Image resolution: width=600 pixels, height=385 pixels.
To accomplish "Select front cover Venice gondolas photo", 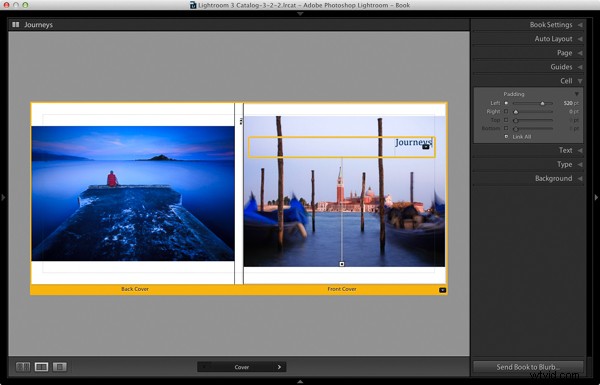I will click(x=344, y=191).
